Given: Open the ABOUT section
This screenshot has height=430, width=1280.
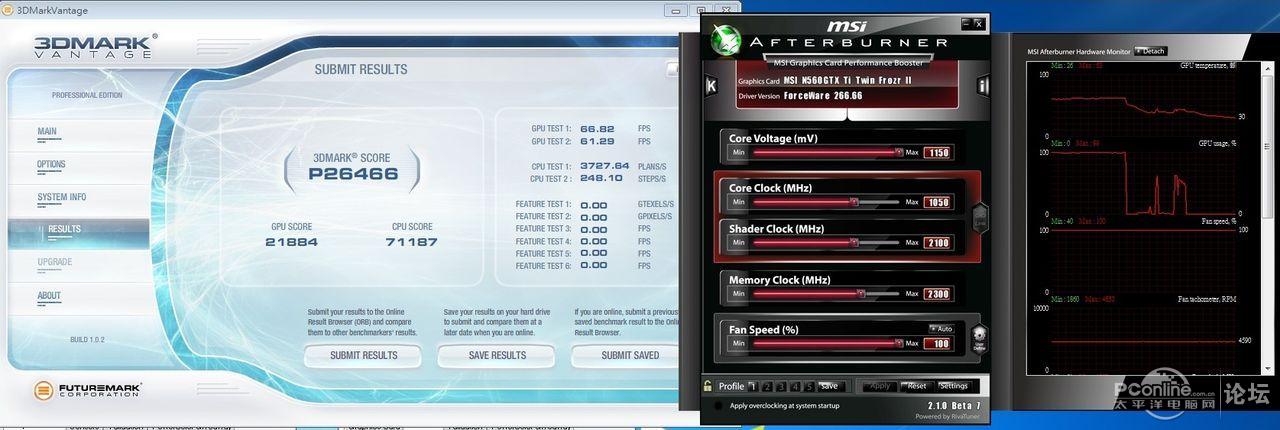Looking at the screenshot, I should click(49, 296).
